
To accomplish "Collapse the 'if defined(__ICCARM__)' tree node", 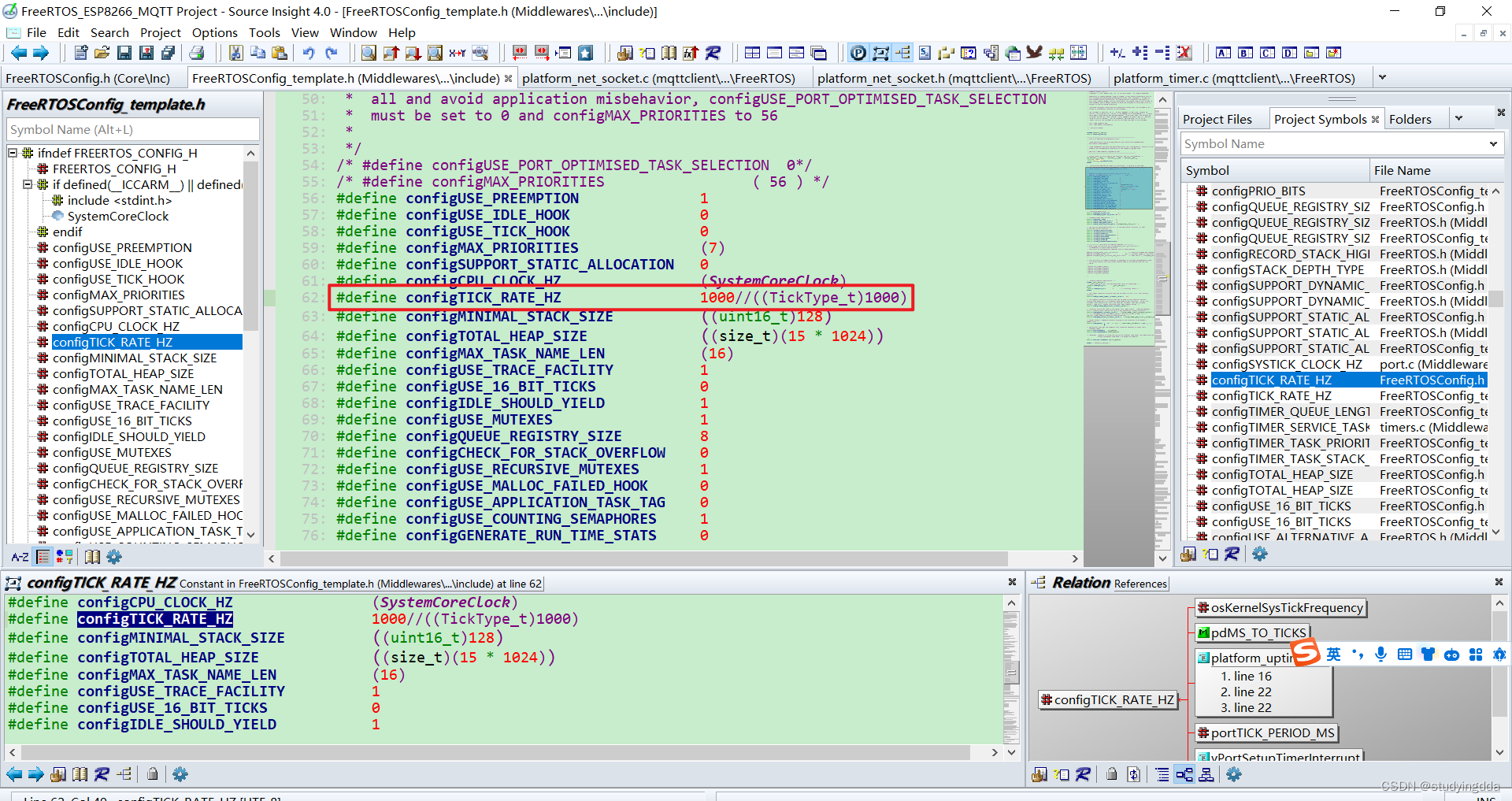I will (x=28, y=184).
